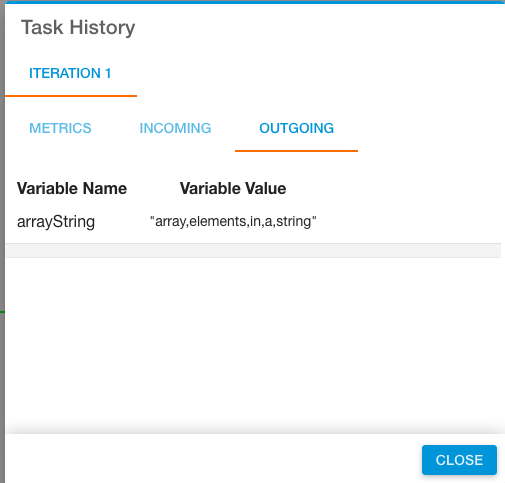Click the green line at the backdrop edge
This screenshot has height=483, width=505.
pos(2,312)
